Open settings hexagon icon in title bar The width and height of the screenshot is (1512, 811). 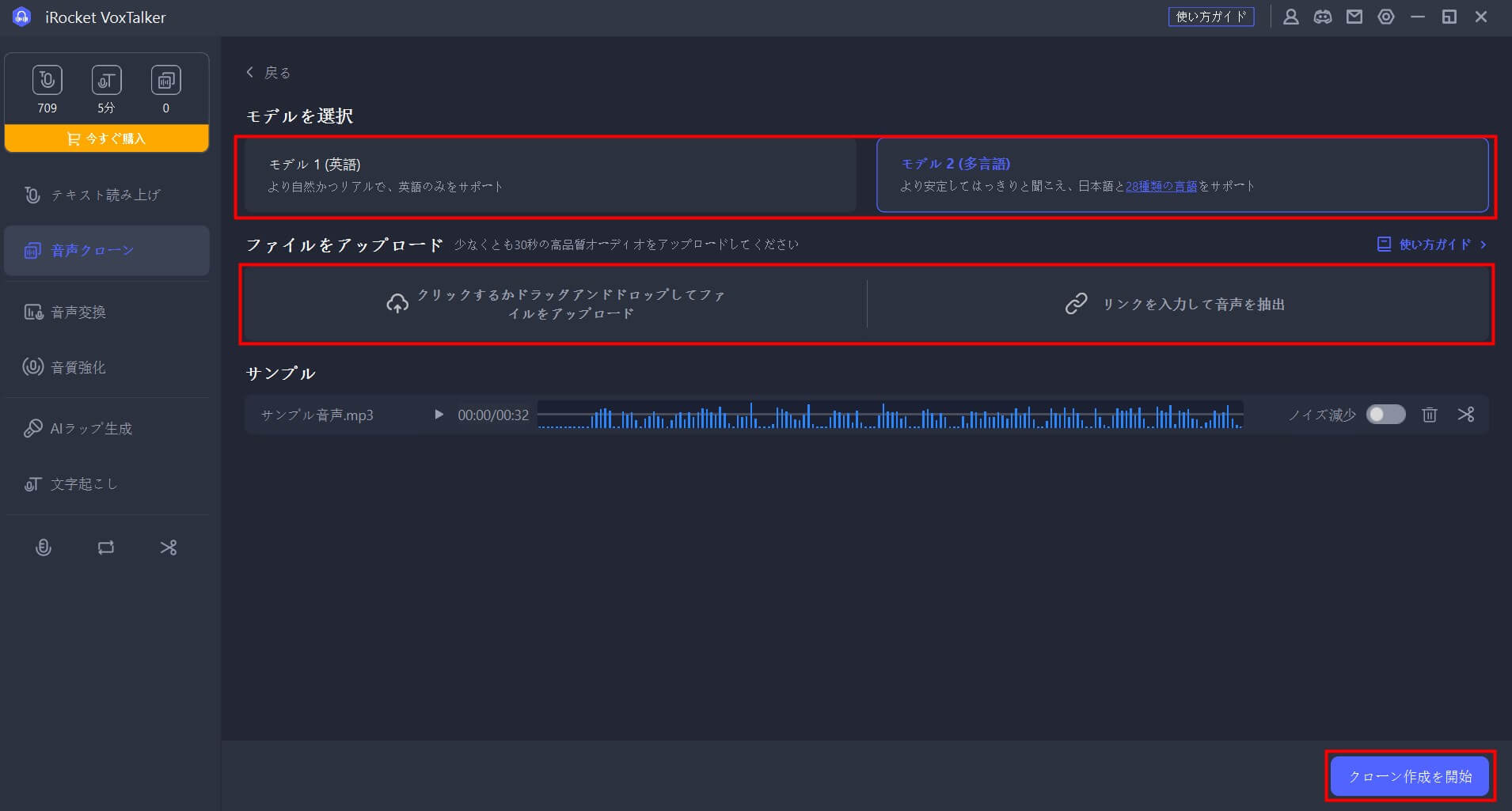click(x=1386, y=17)
